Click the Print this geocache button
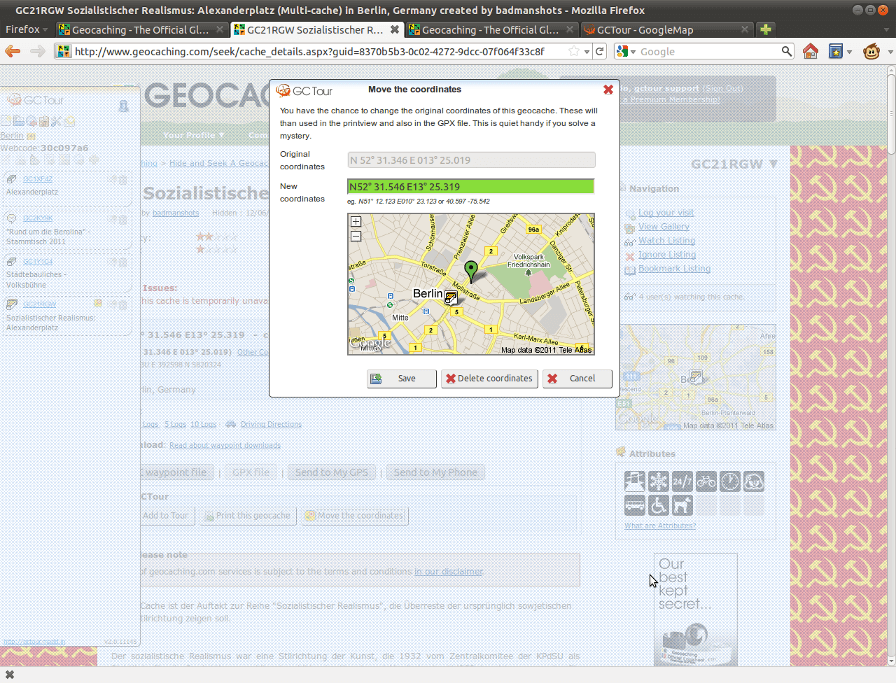 [247, 516]
